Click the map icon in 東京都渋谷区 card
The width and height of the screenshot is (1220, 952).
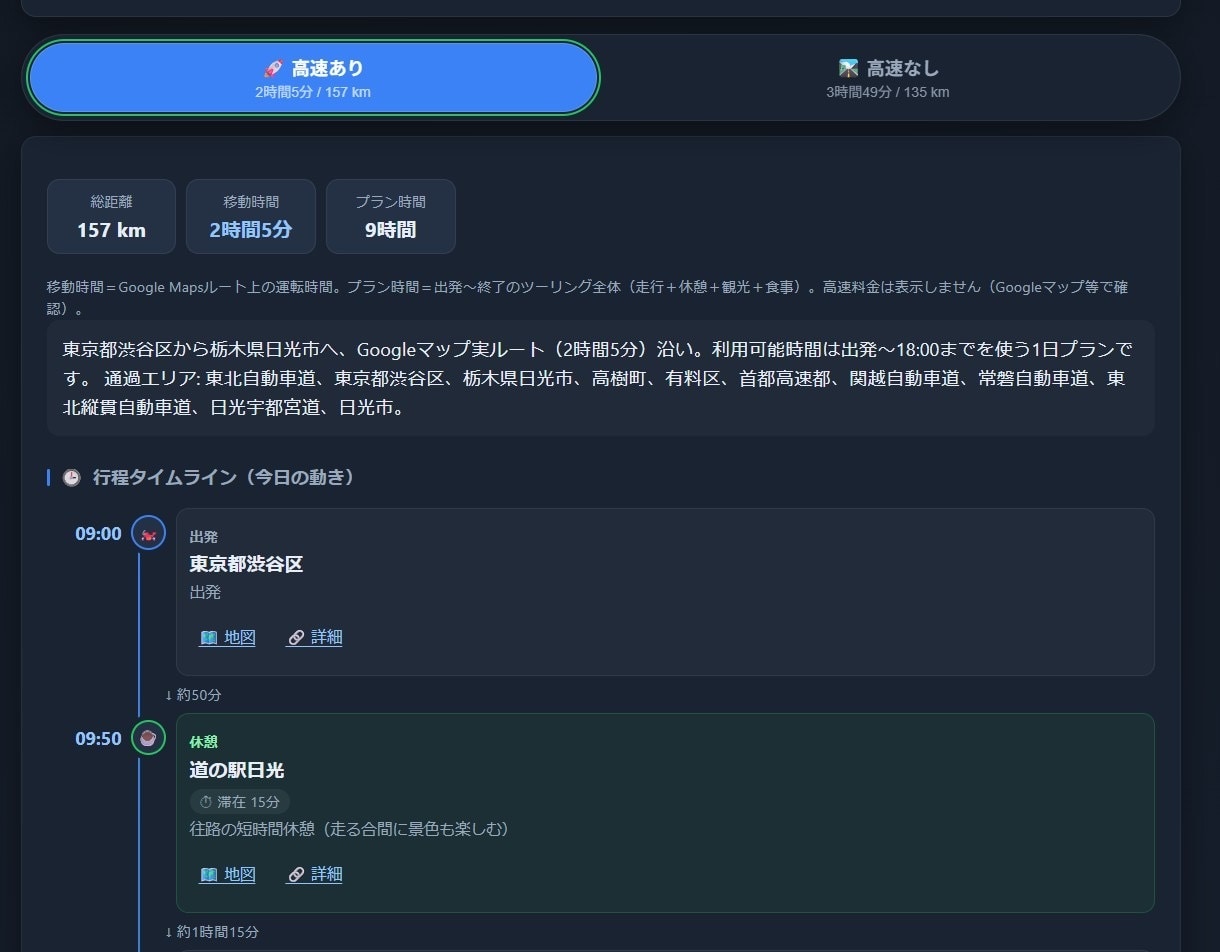(208, 638)
